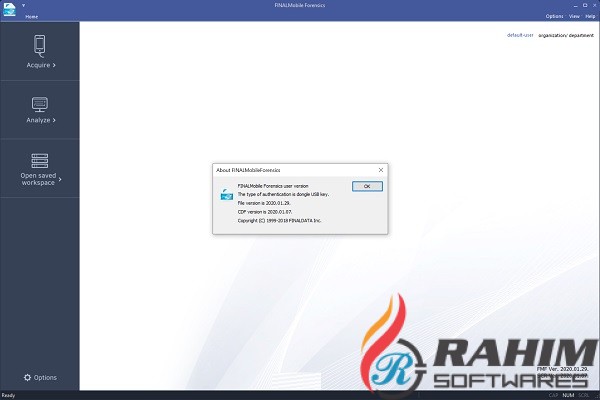Click the NUM indicator in status bar

[x=568, y=395]
